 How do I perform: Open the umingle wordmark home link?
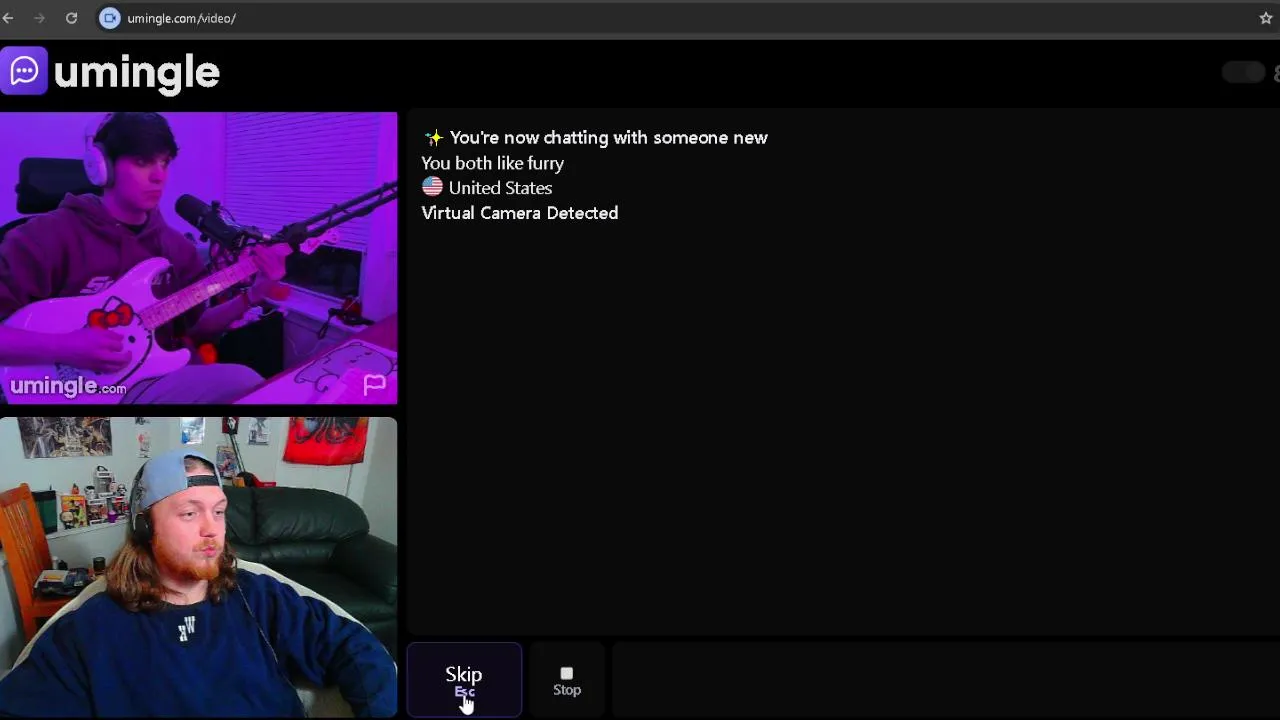(x=137, y=72)
